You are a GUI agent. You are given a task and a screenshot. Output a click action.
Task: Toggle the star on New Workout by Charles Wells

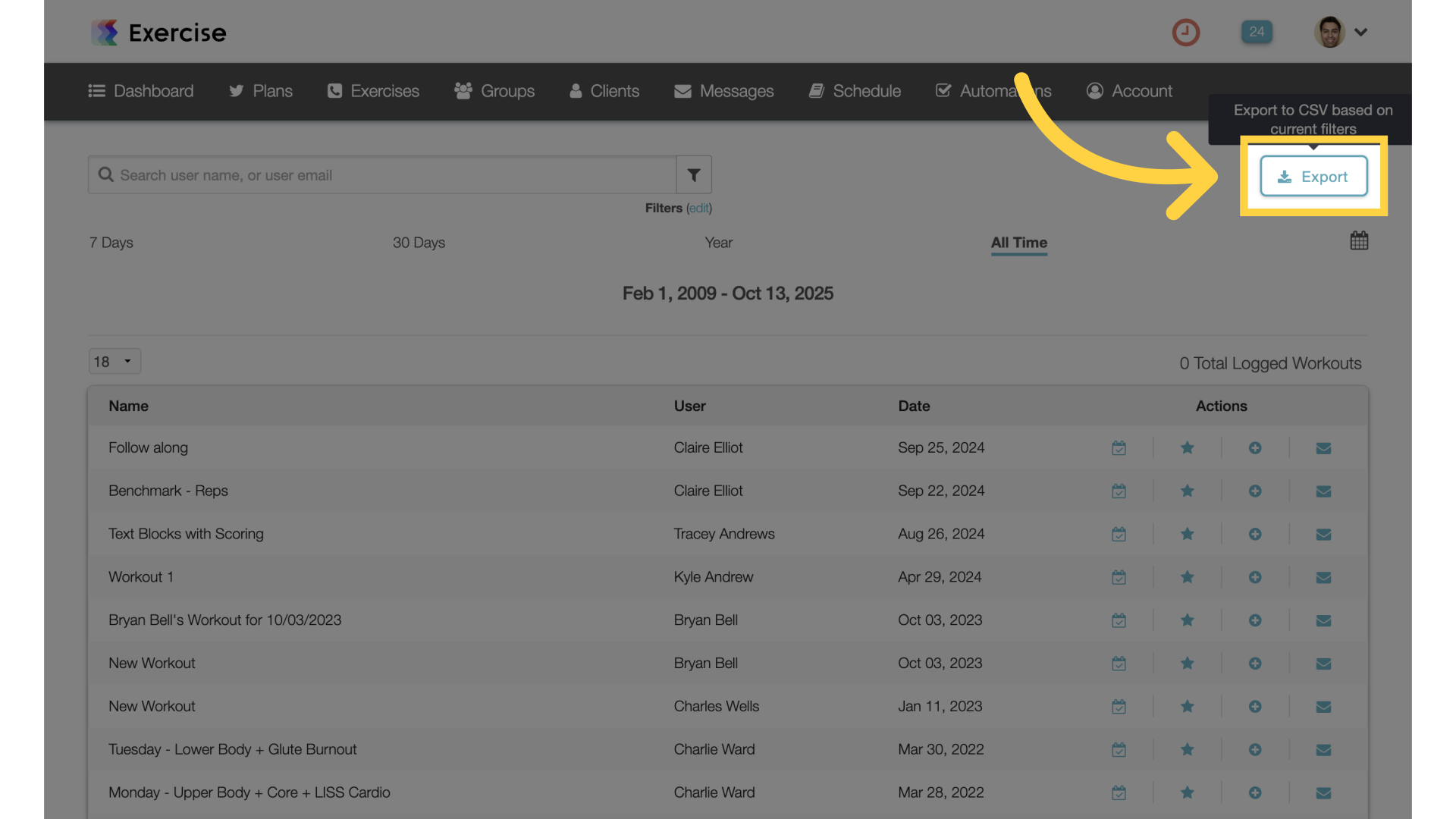click(1187, 706)
